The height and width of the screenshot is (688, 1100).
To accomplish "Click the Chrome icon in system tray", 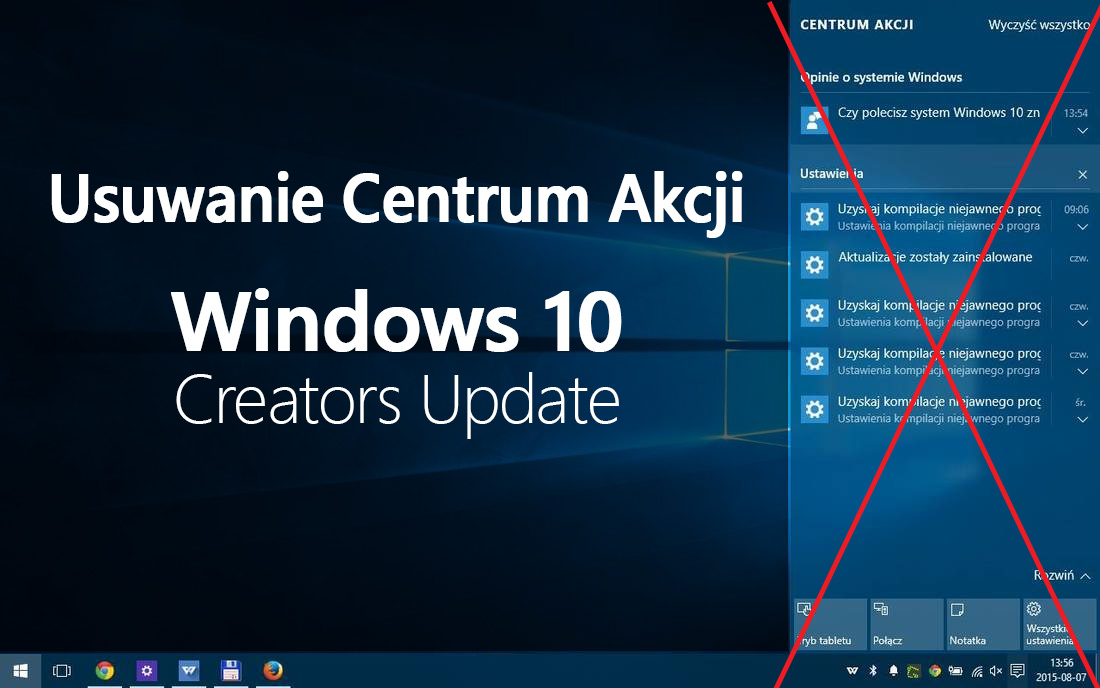I will pyautogui.click(x=934, y=671).
